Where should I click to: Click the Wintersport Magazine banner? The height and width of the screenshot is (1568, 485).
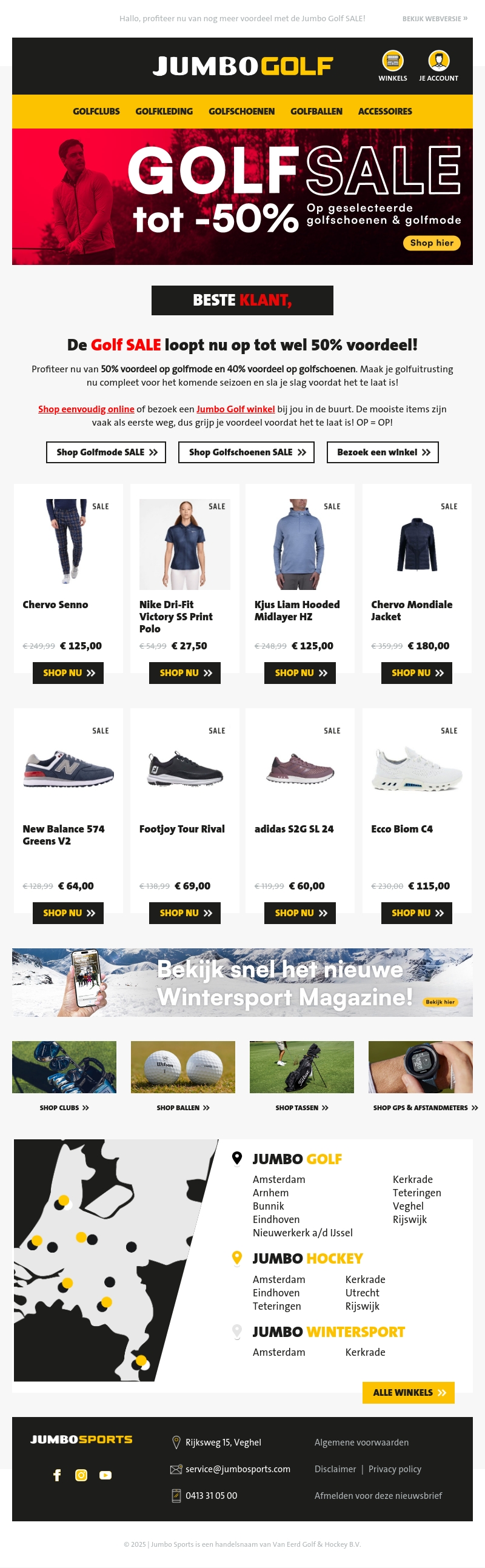click(242, 982)
